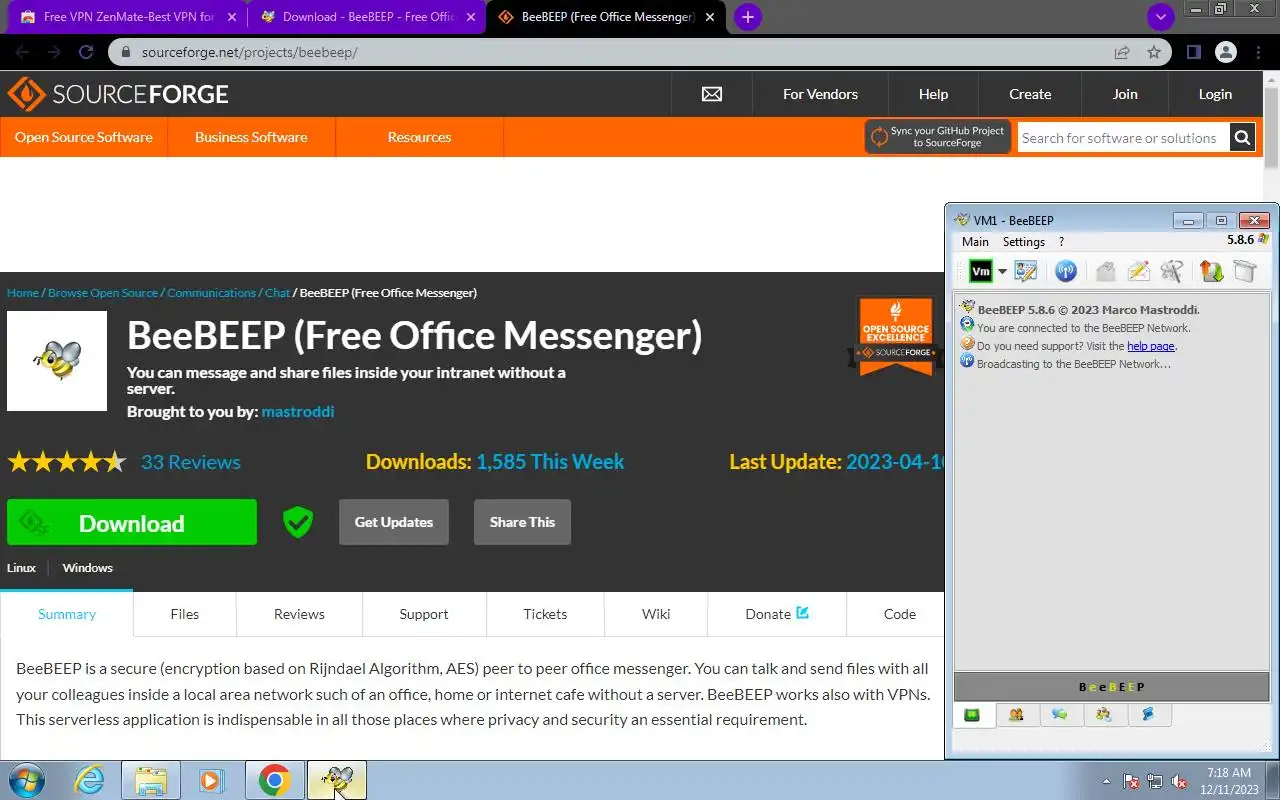Click the envelope with pencil compose icon

pyautogui.click(x=1138, y=271)
